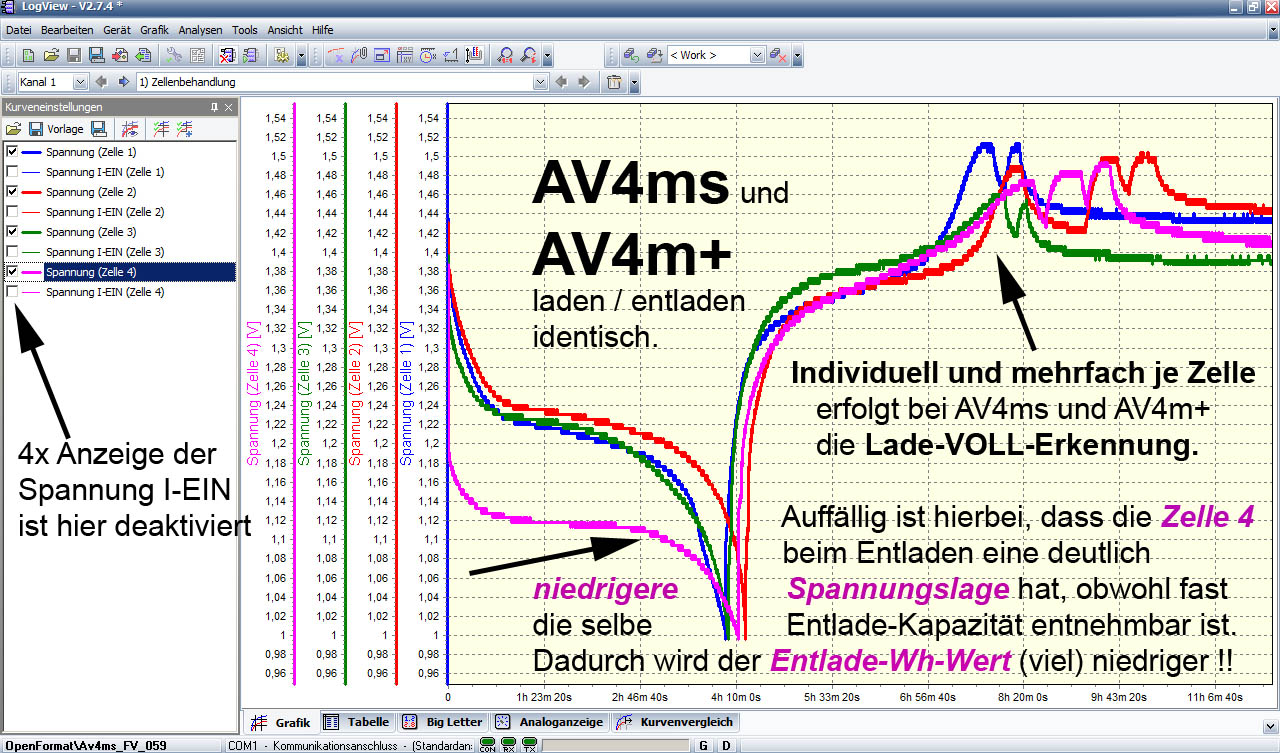This screenshot has height=753, width=1280.
Task: Open a file with the main toolbar folder icon
Action: 51,55
